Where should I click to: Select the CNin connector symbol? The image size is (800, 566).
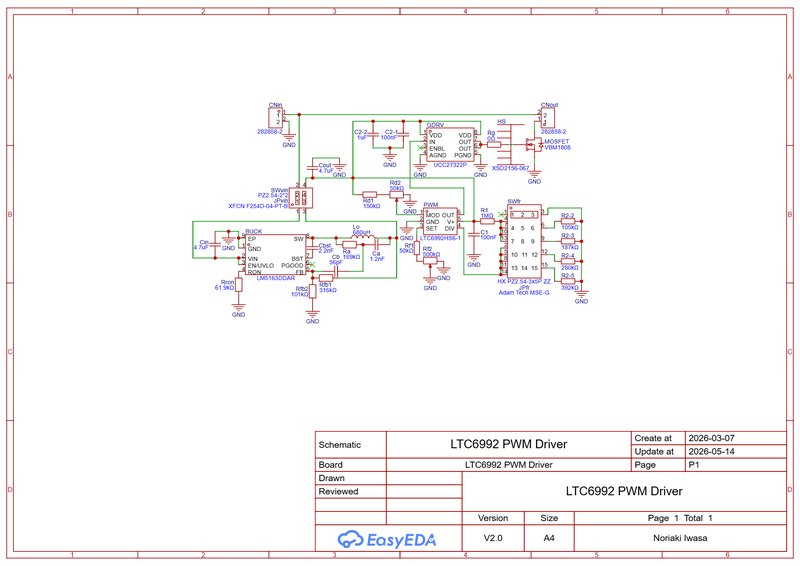pos(276,118)
